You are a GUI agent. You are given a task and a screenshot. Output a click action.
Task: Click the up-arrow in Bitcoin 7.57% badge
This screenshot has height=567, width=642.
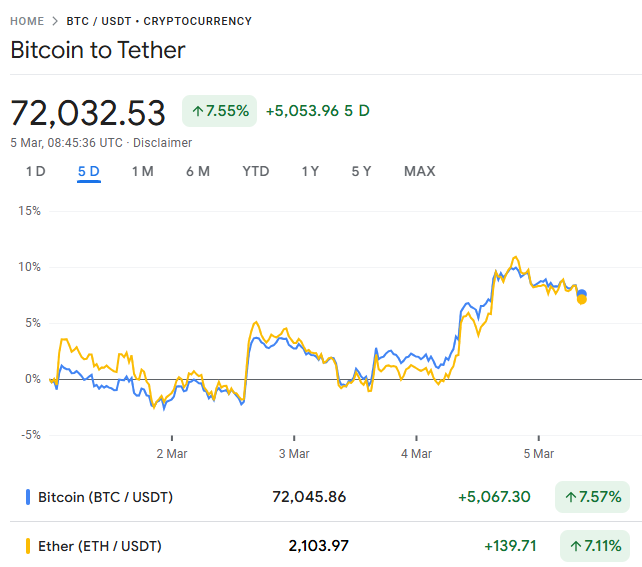coord(571,496)
